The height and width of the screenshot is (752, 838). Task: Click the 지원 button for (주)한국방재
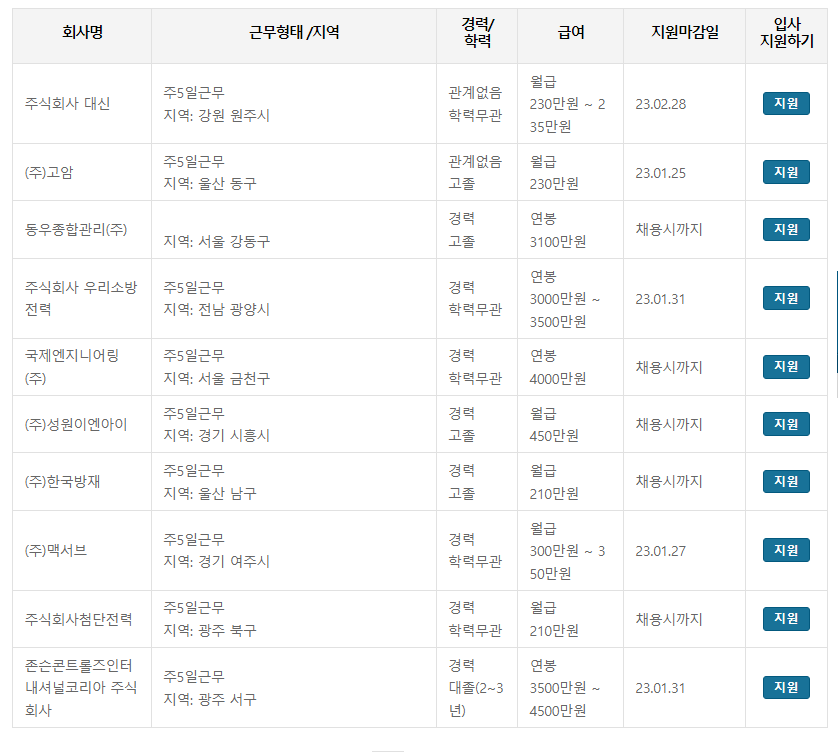785,480
